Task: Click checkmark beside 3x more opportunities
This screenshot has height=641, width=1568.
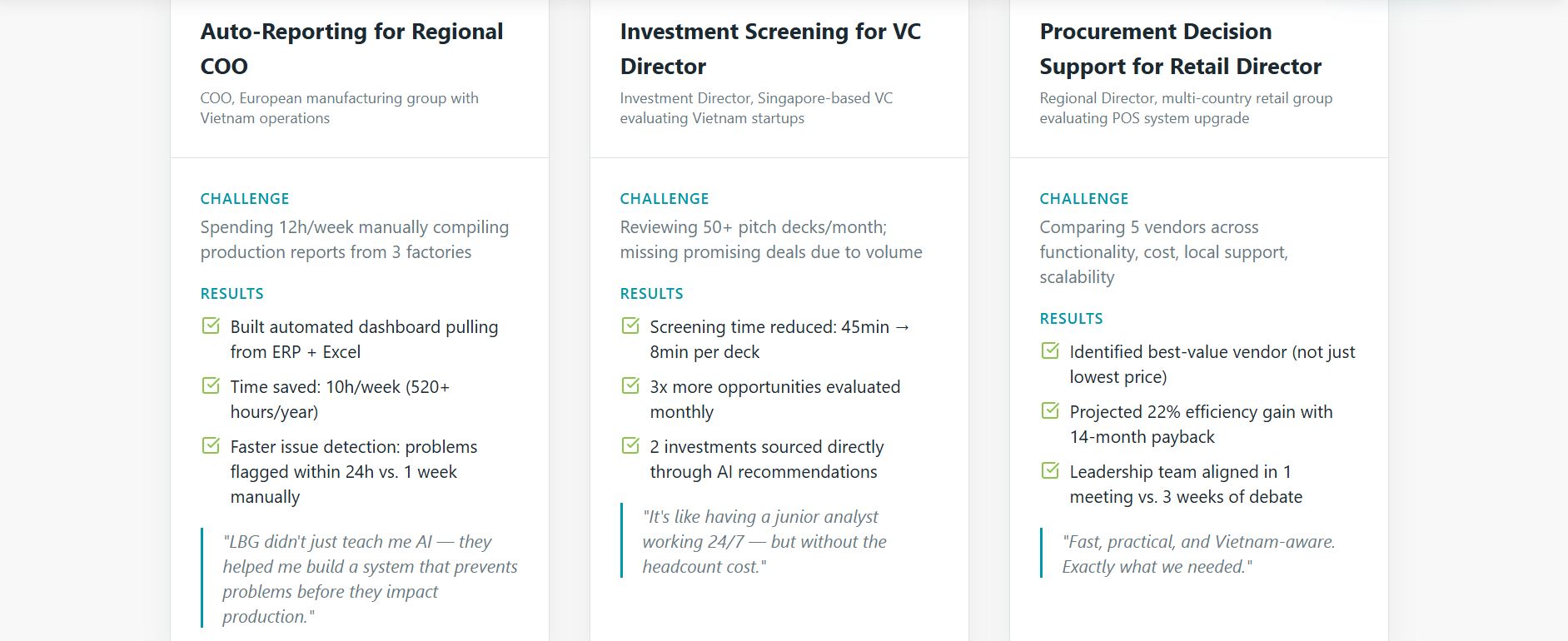Action: (x=630, y=385)
